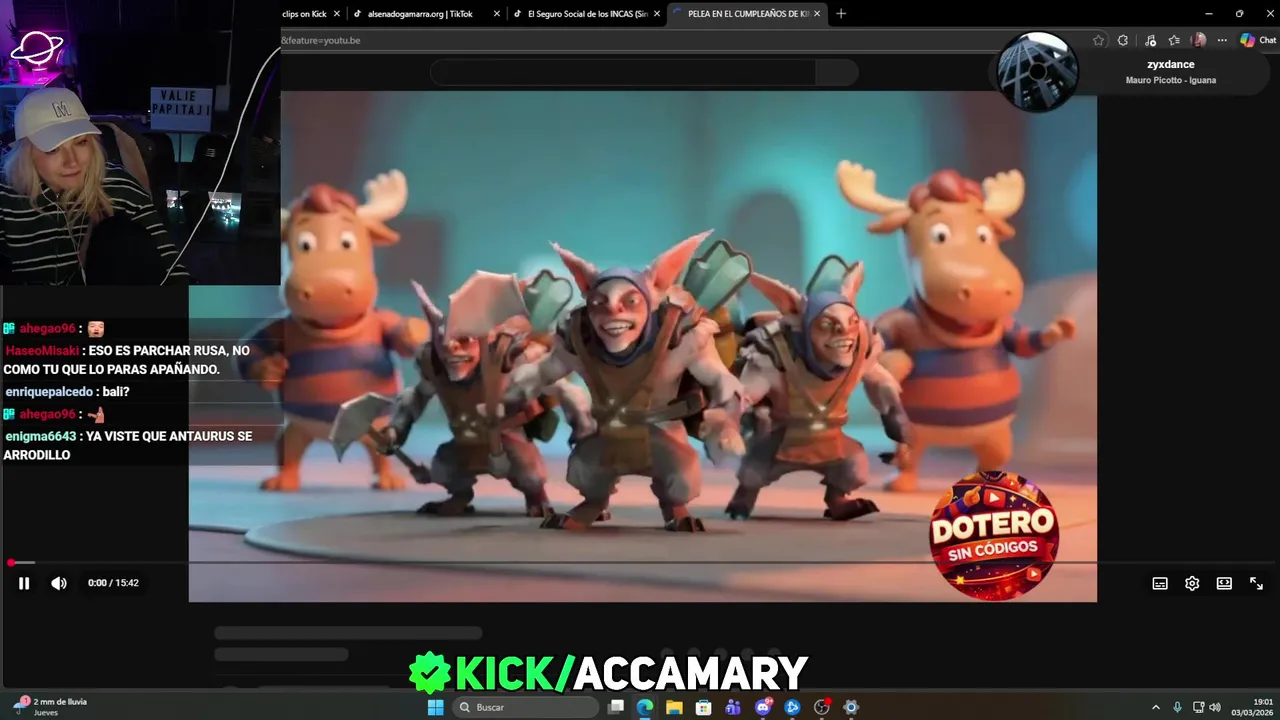Open the browser extensions puzzle icon
The height and width of the screenshot is (720, 1280).
[x=1123, y=40]
